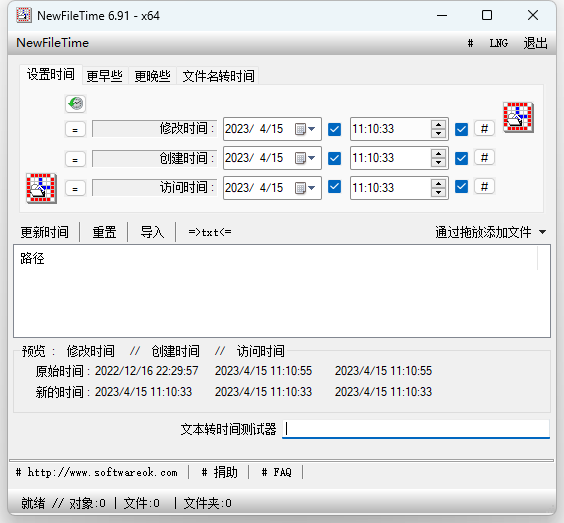The image size is (564, 523).
Task: Click the 更新时间 button
Action: point(45,232)
